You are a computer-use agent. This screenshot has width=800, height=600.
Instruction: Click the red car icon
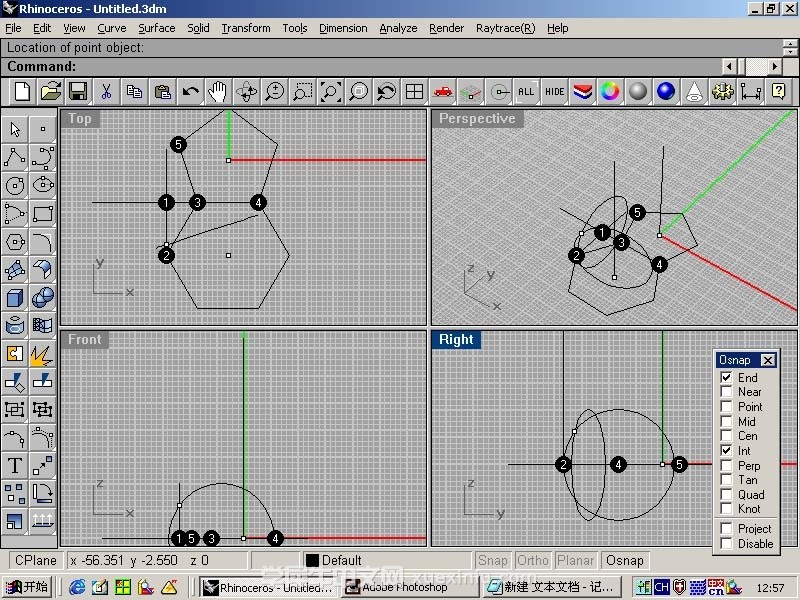[x=442, y=92]
